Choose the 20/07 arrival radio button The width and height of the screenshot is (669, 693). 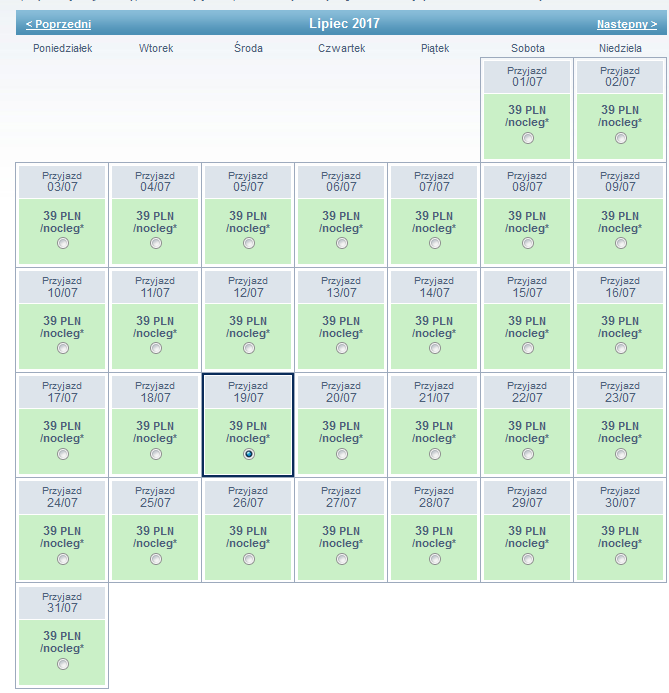coord(342,454)
